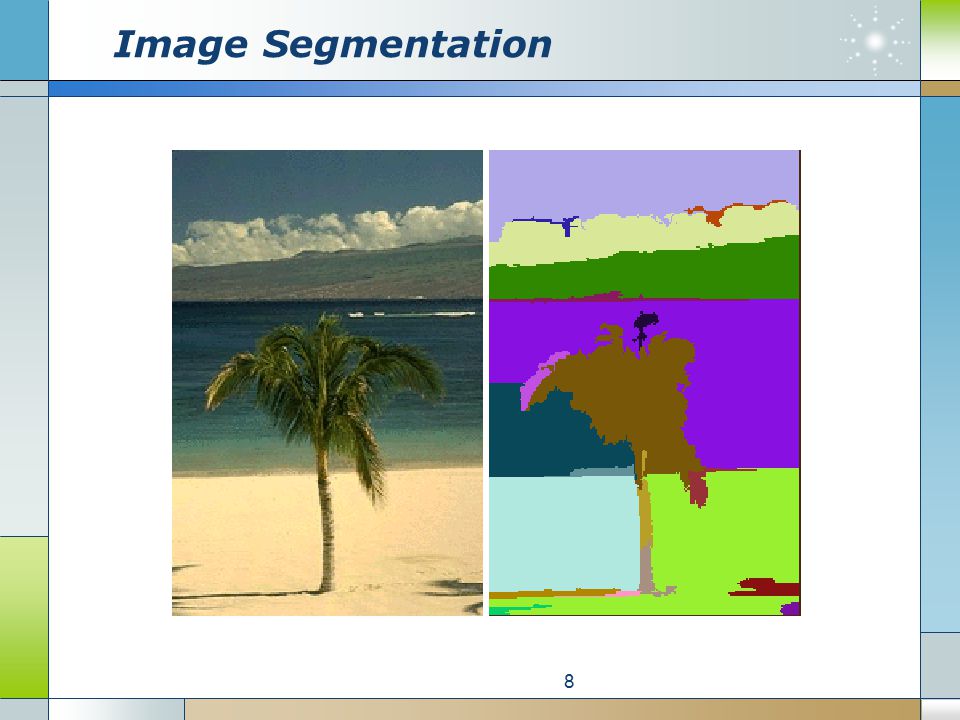This screenshot has height=720, width=960.
Task: Select the color-segmented result image
Action: coord(645,383)
